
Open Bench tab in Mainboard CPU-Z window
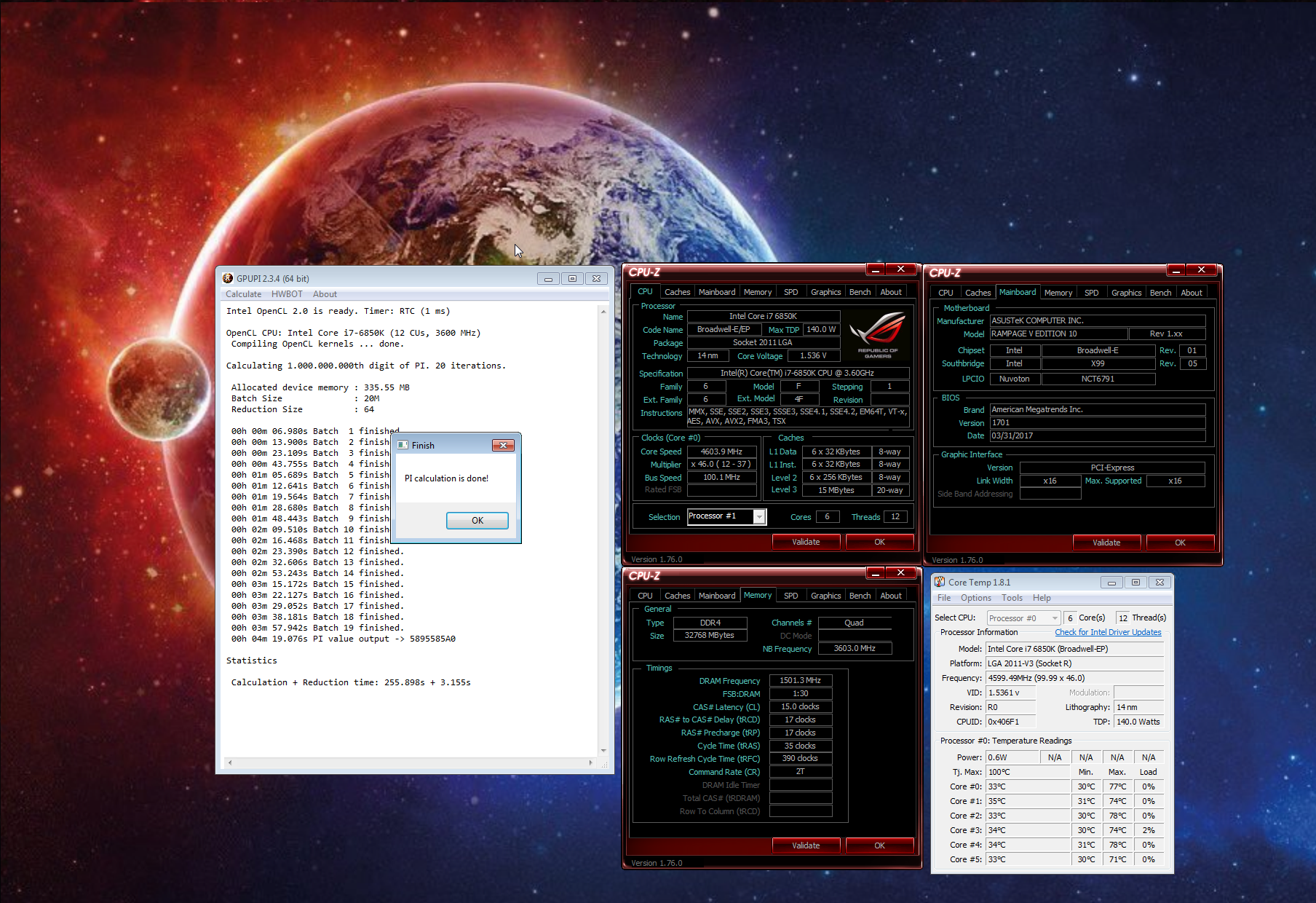click(1161, 293)
